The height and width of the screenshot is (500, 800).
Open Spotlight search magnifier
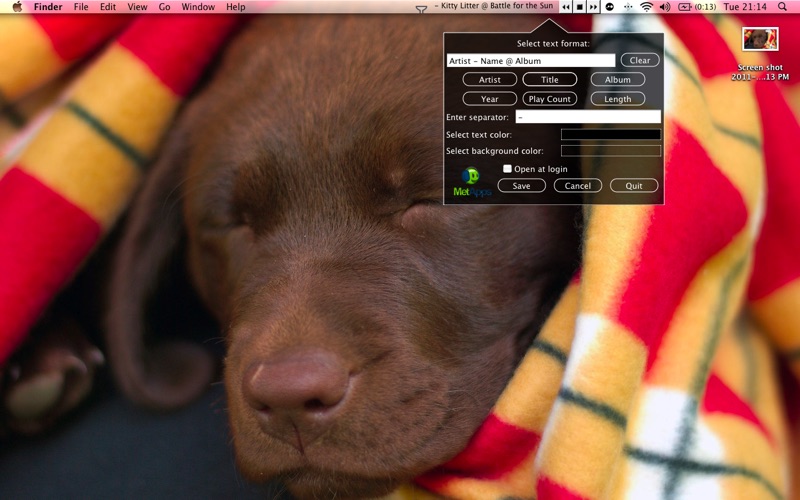782,7
